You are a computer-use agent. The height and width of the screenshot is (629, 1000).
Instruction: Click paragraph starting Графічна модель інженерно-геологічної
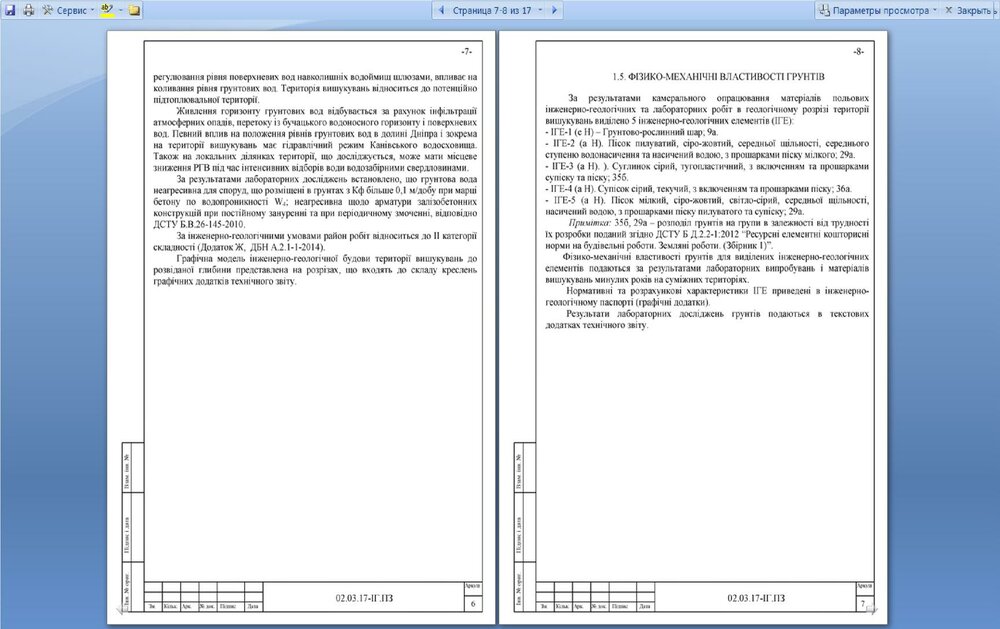315,270
